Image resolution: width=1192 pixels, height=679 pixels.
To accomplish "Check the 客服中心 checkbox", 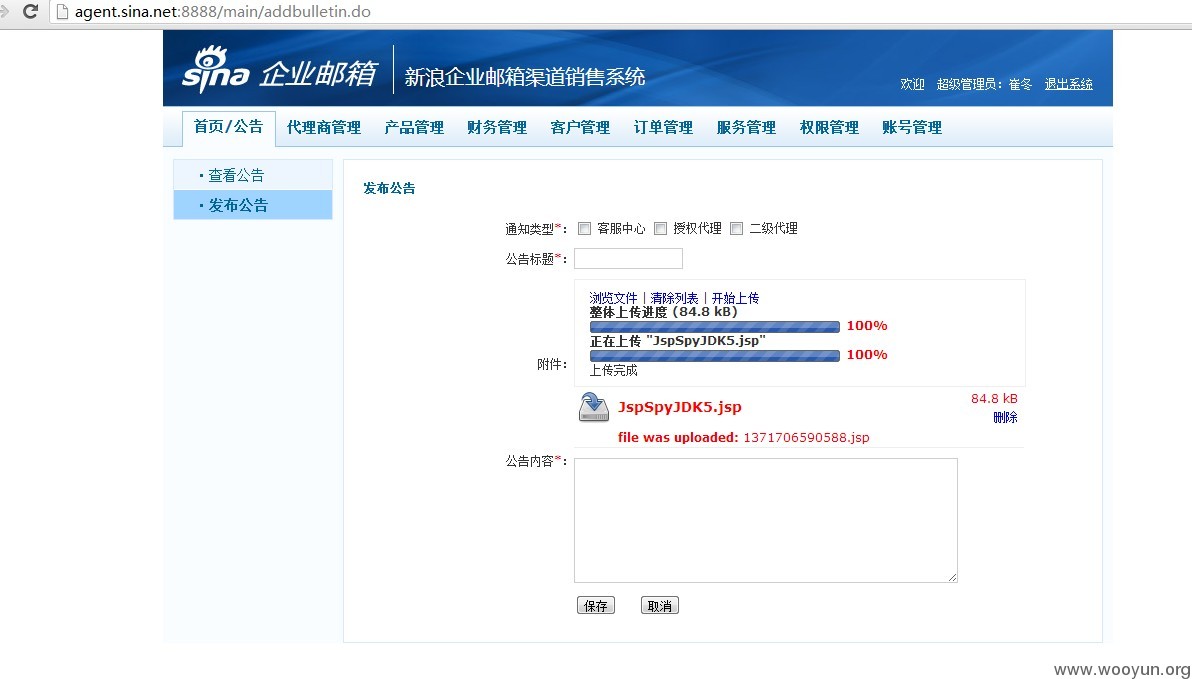I will [x=584, y=228].
